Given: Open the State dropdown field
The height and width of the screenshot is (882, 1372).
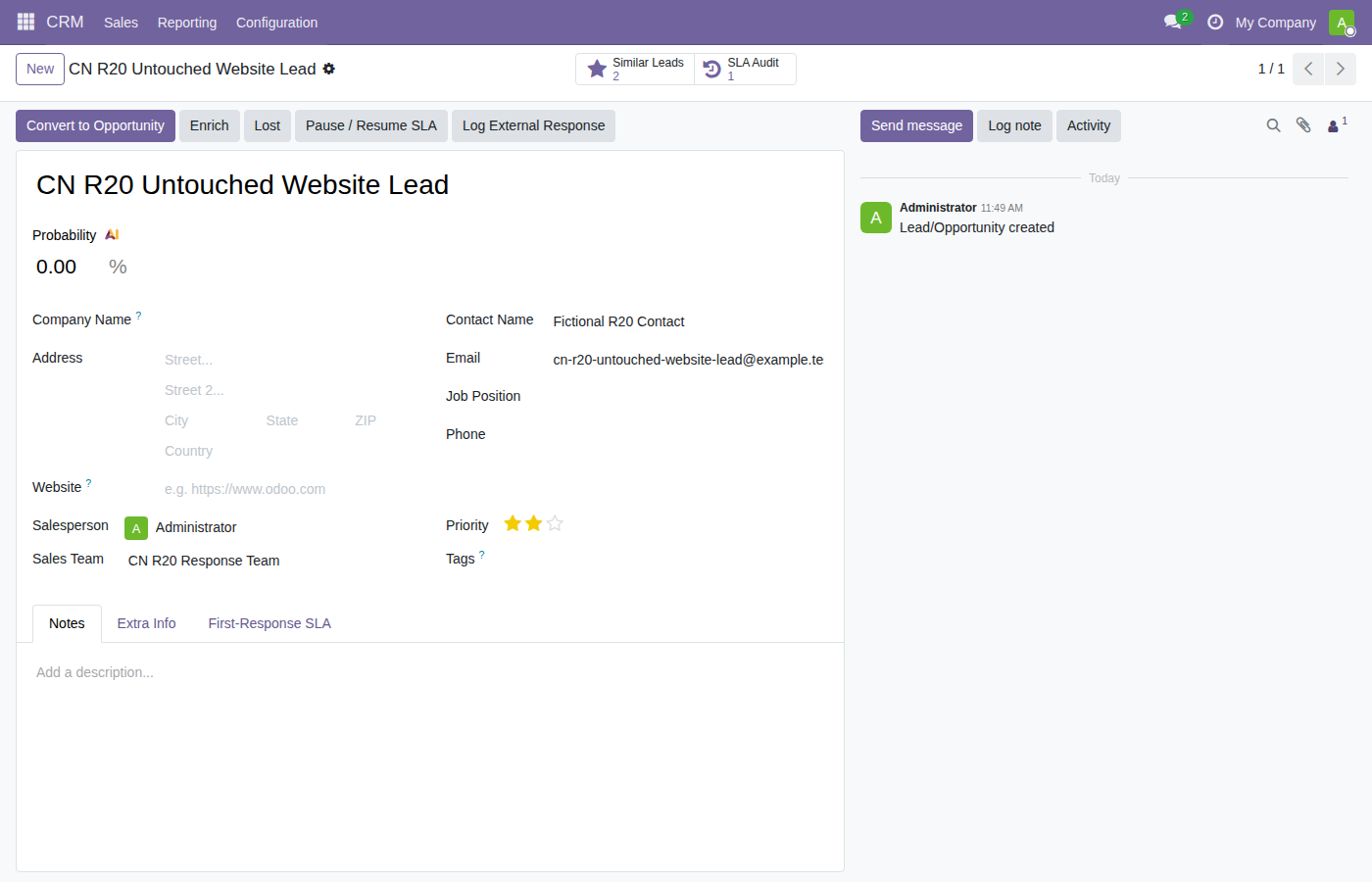Looking at the screenshot, I should [x=305, y=420].
